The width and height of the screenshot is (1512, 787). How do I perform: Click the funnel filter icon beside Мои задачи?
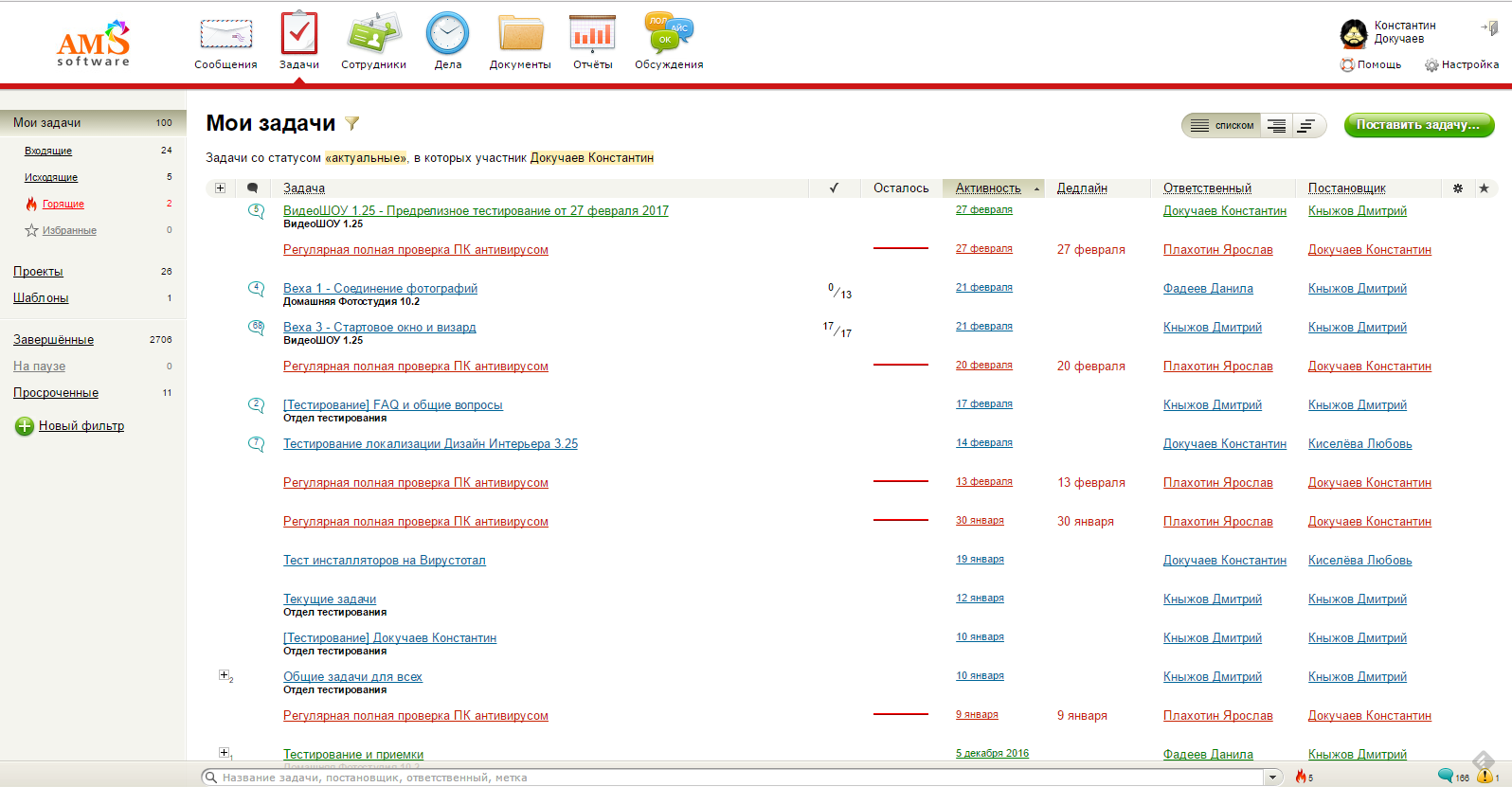click(351, 123)
